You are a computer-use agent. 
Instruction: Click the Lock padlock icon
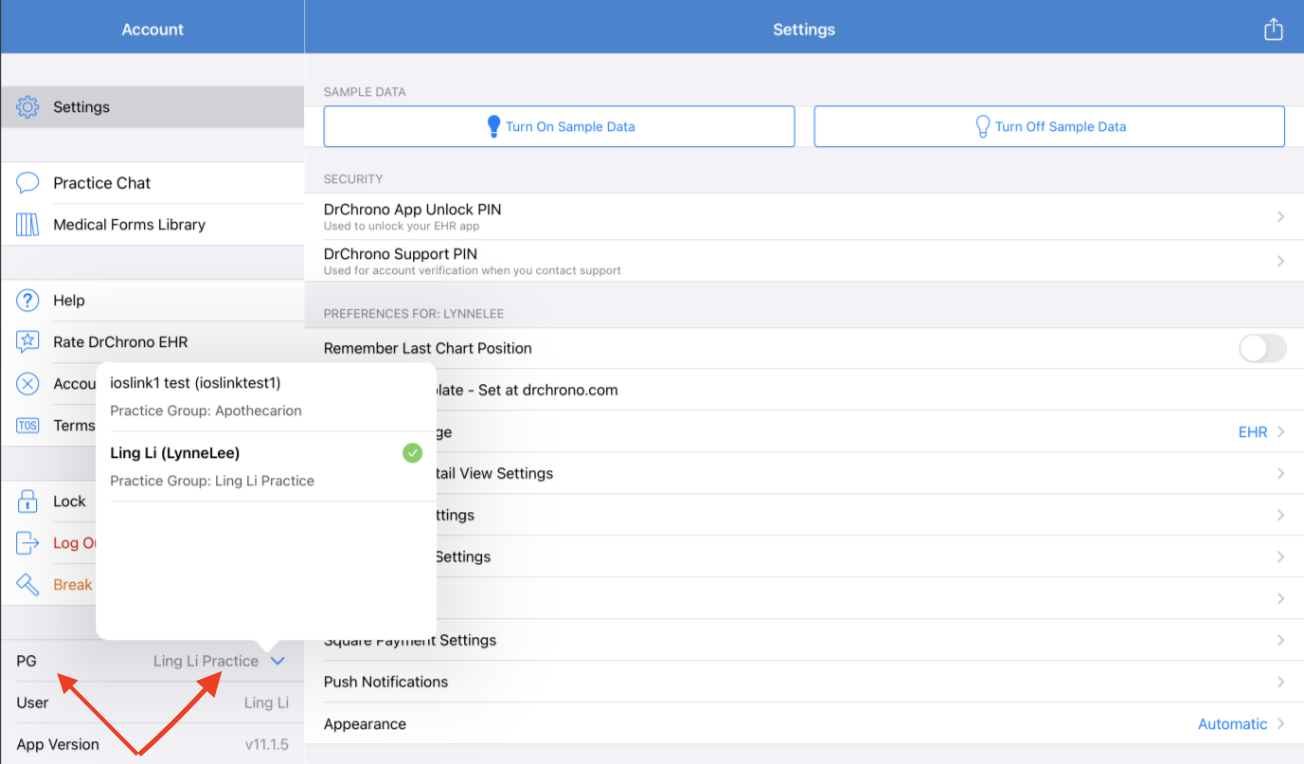28,501
